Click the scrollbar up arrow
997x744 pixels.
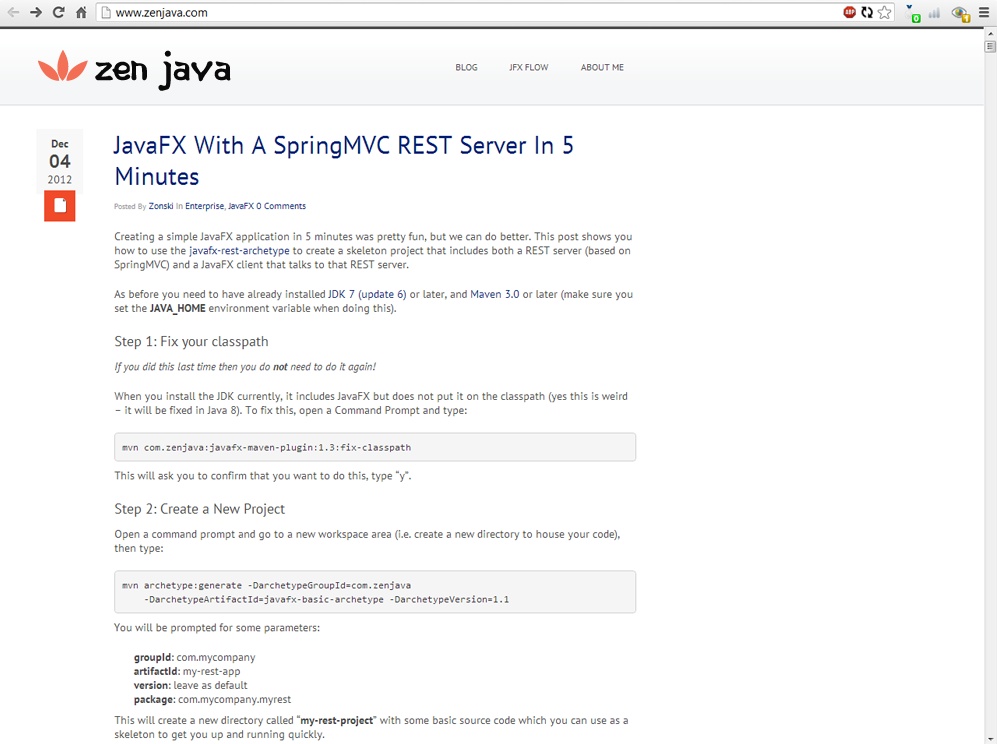[x=990, y=34]
